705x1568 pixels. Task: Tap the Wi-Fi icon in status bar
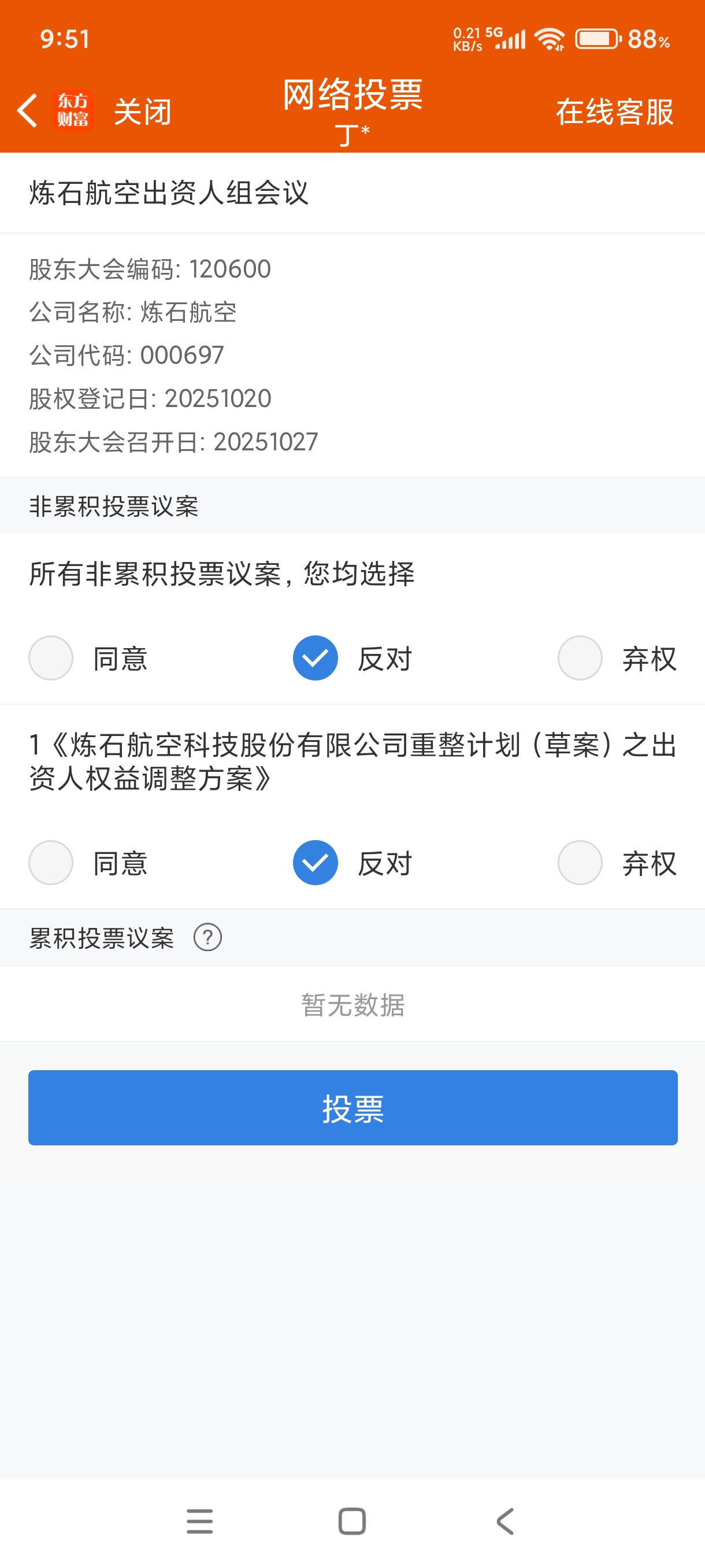(550, 39)
